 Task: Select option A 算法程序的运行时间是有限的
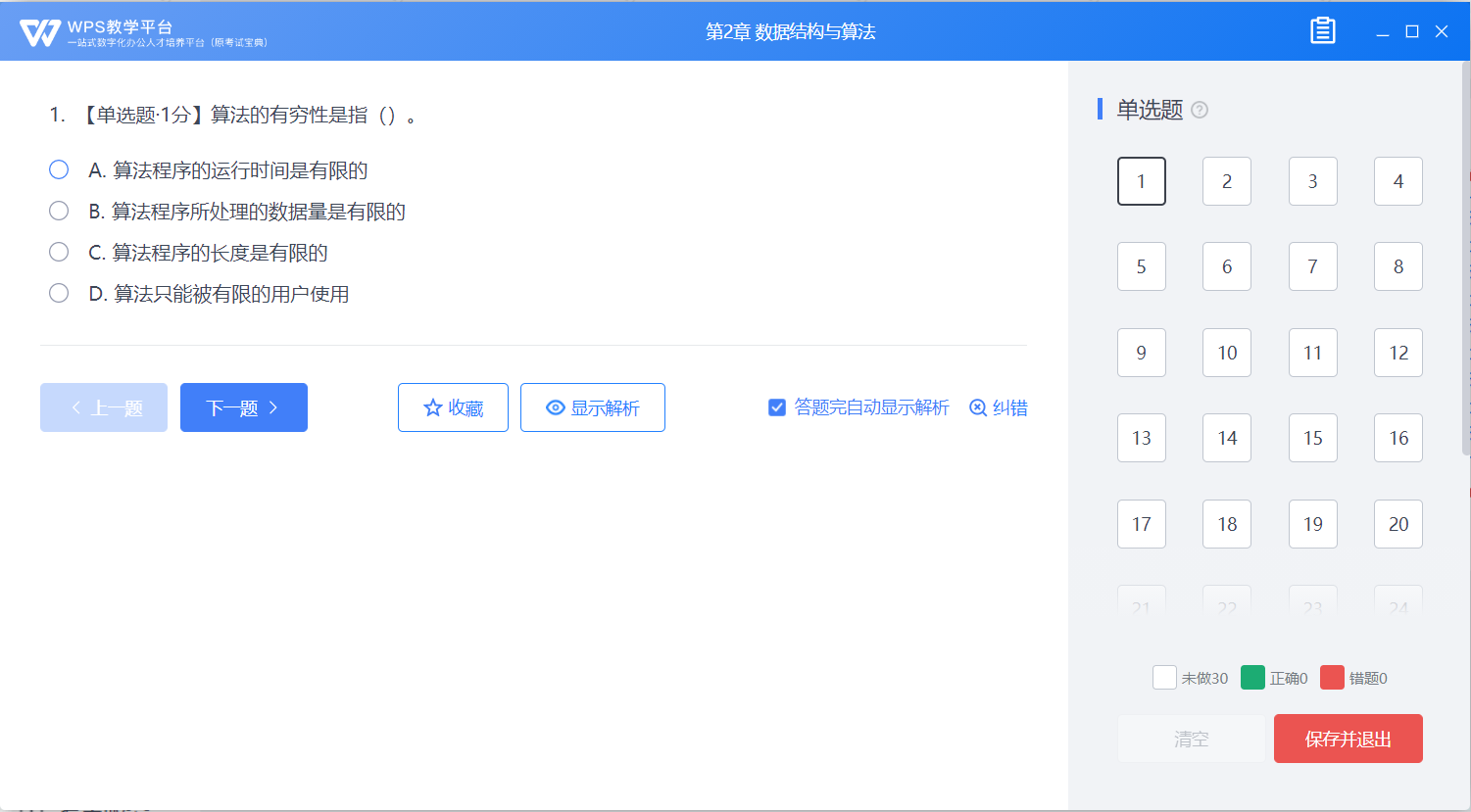[x=59, y=170]
